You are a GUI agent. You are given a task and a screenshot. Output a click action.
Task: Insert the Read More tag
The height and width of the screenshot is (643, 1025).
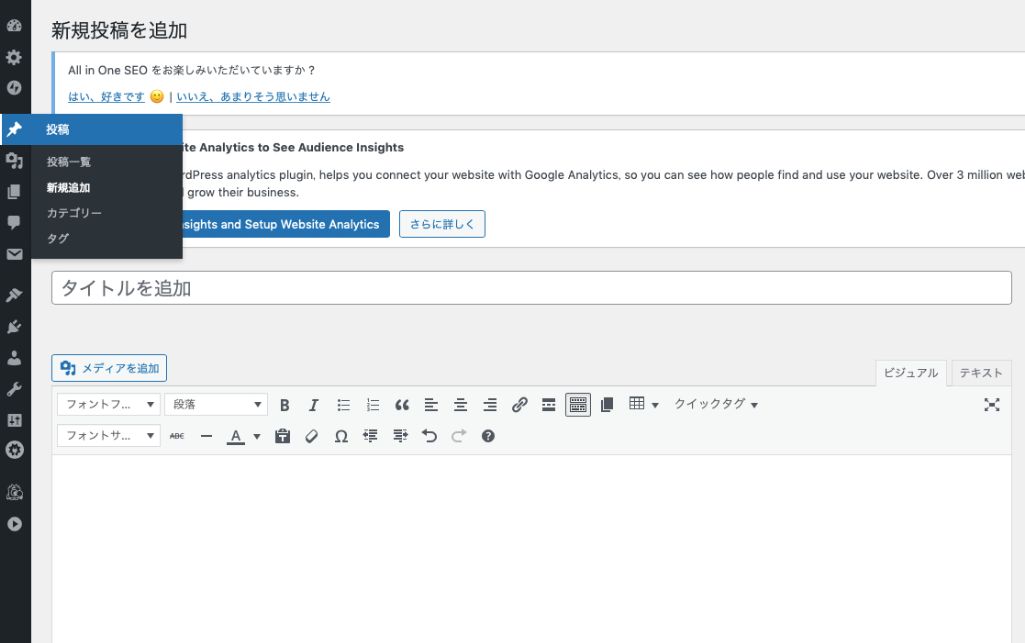[548, 405]
